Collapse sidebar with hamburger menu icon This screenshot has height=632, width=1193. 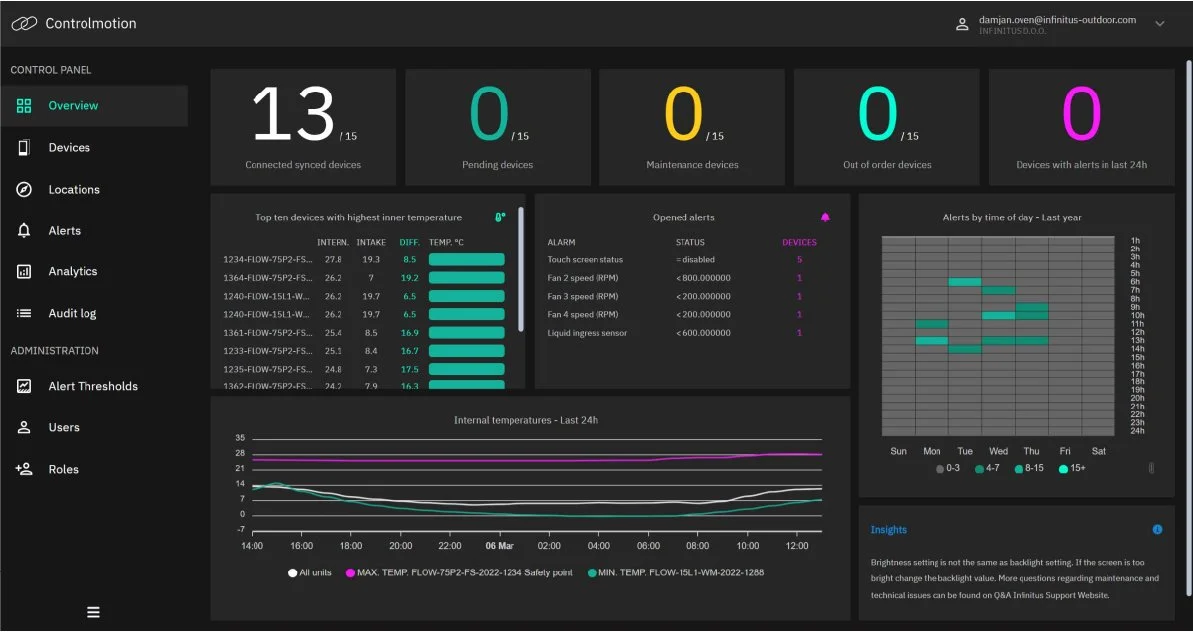pyautogui.click(x=94, y=612)
